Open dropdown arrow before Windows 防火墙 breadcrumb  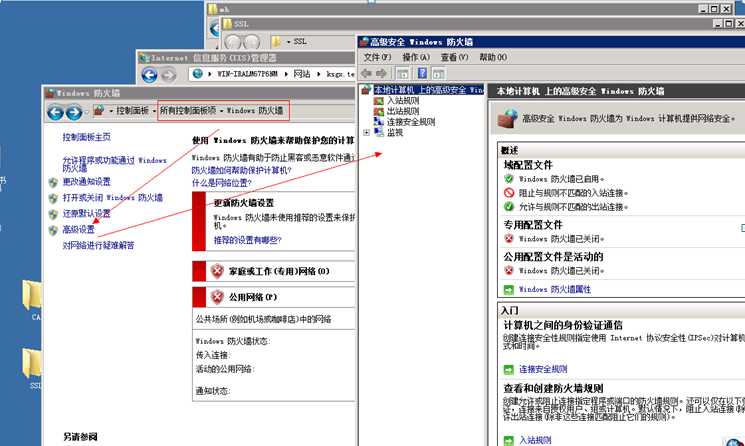[221, 111]
